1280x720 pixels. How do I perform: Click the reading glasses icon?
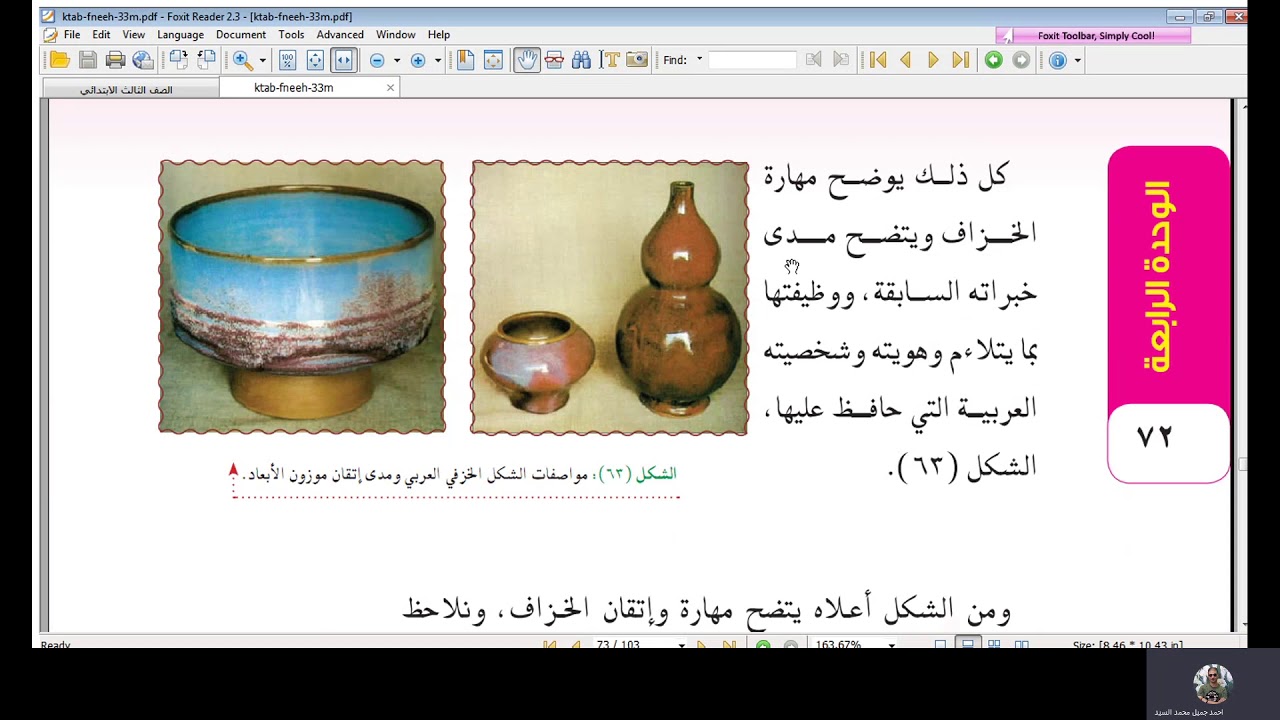click(x=554, y=60)
